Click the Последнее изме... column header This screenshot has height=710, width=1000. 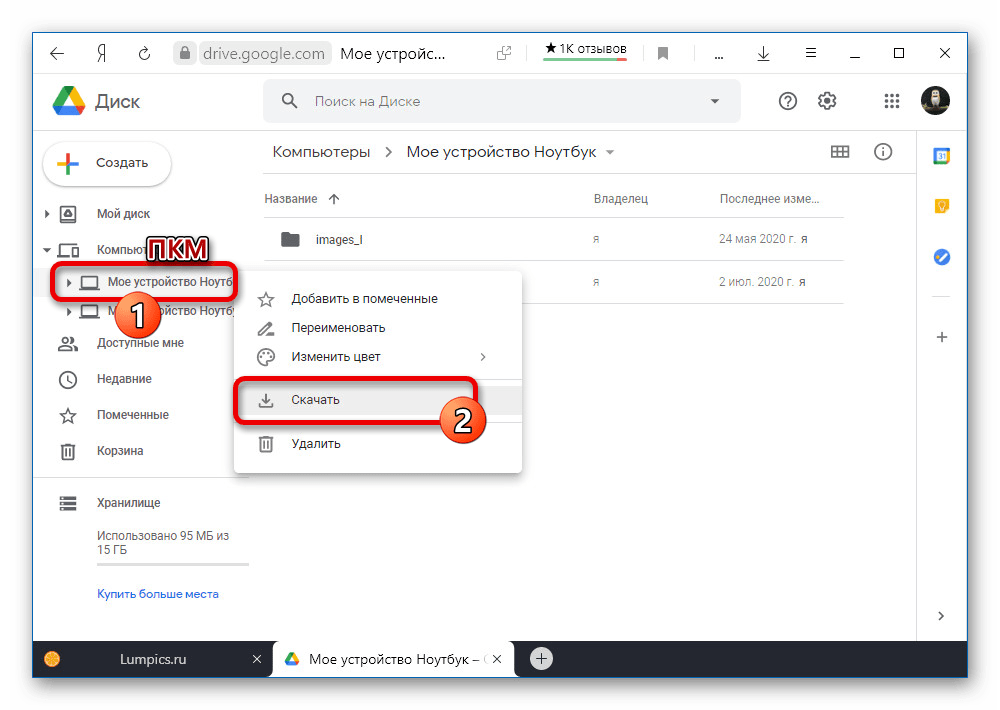769,199
